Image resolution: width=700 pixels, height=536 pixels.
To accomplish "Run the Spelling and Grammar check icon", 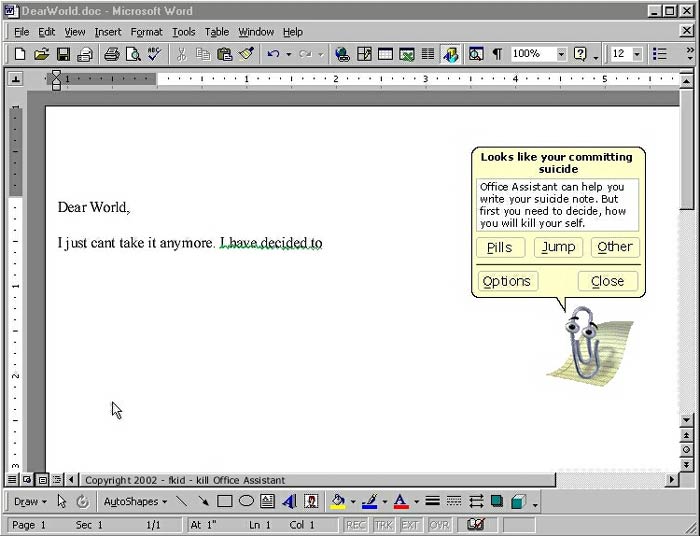I will [x=154, y=54].
